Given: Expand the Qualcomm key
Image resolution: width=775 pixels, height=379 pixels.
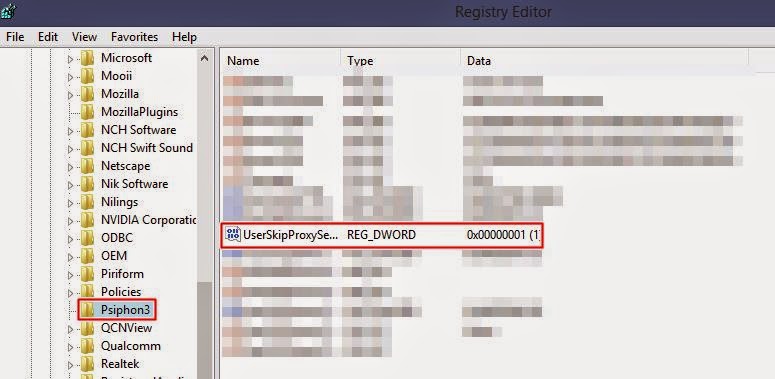Looking at the screenshot, I should 70,347.
